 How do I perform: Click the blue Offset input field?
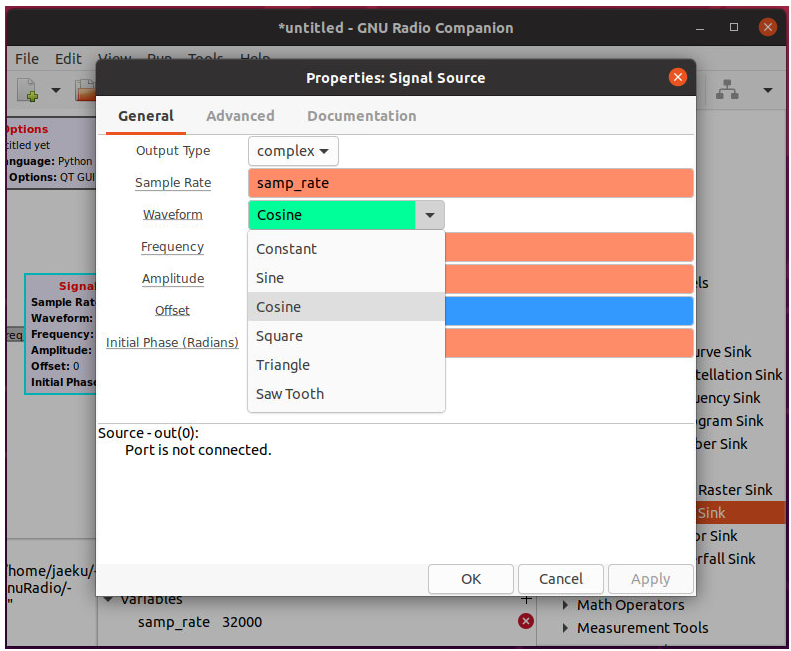pyautogui.click(x=569, y=311)
